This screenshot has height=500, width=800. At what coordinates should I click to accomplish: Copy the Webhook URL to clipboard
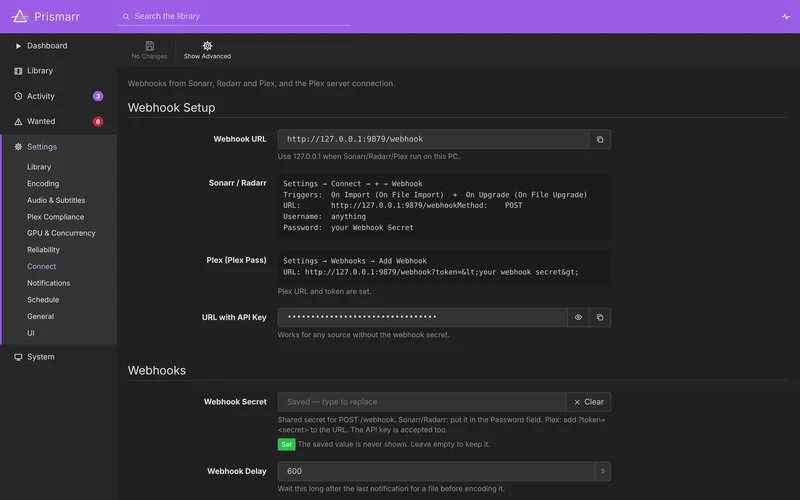[600, 139]
